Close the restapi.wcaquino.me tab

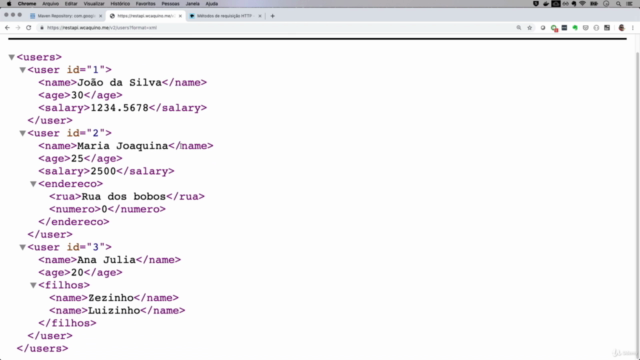click(x=180, y=16)
